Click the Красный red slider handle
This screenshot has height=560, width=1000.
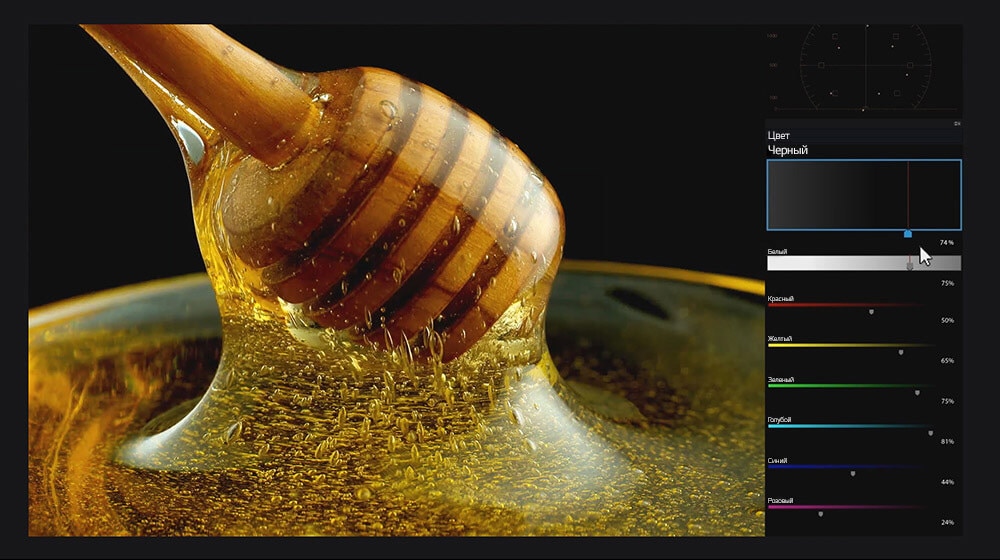click(871, 312)
